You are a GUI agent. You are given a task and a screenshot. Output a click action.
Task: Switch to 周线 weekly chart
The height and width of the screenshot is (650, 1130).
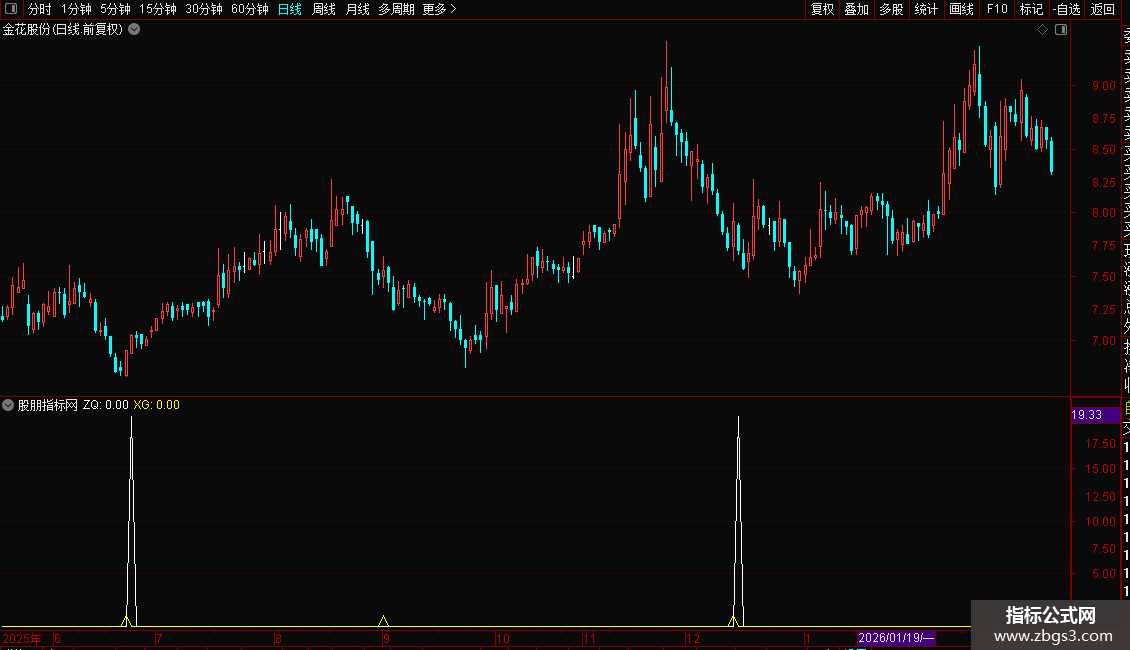pyautogui.click(x=324, y=9)
